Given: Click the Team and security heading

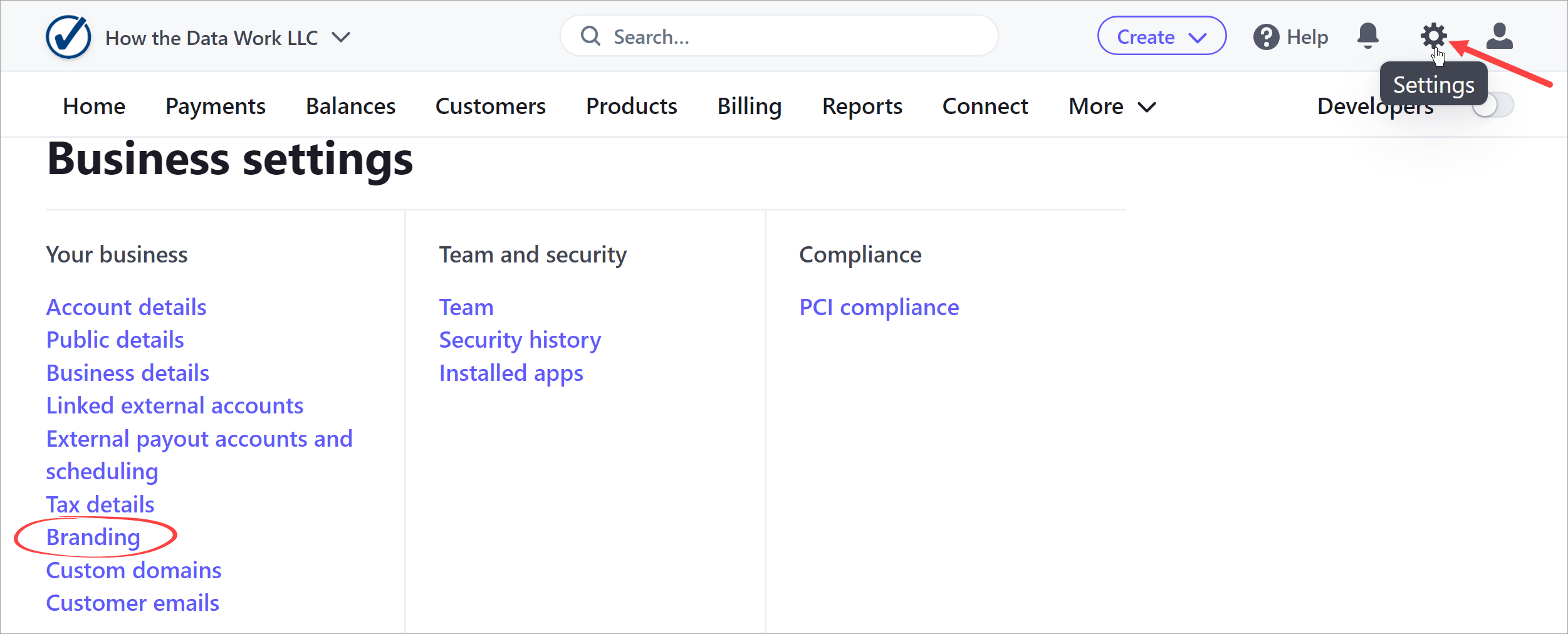Looking at the screenshot, I should (533, 255).
